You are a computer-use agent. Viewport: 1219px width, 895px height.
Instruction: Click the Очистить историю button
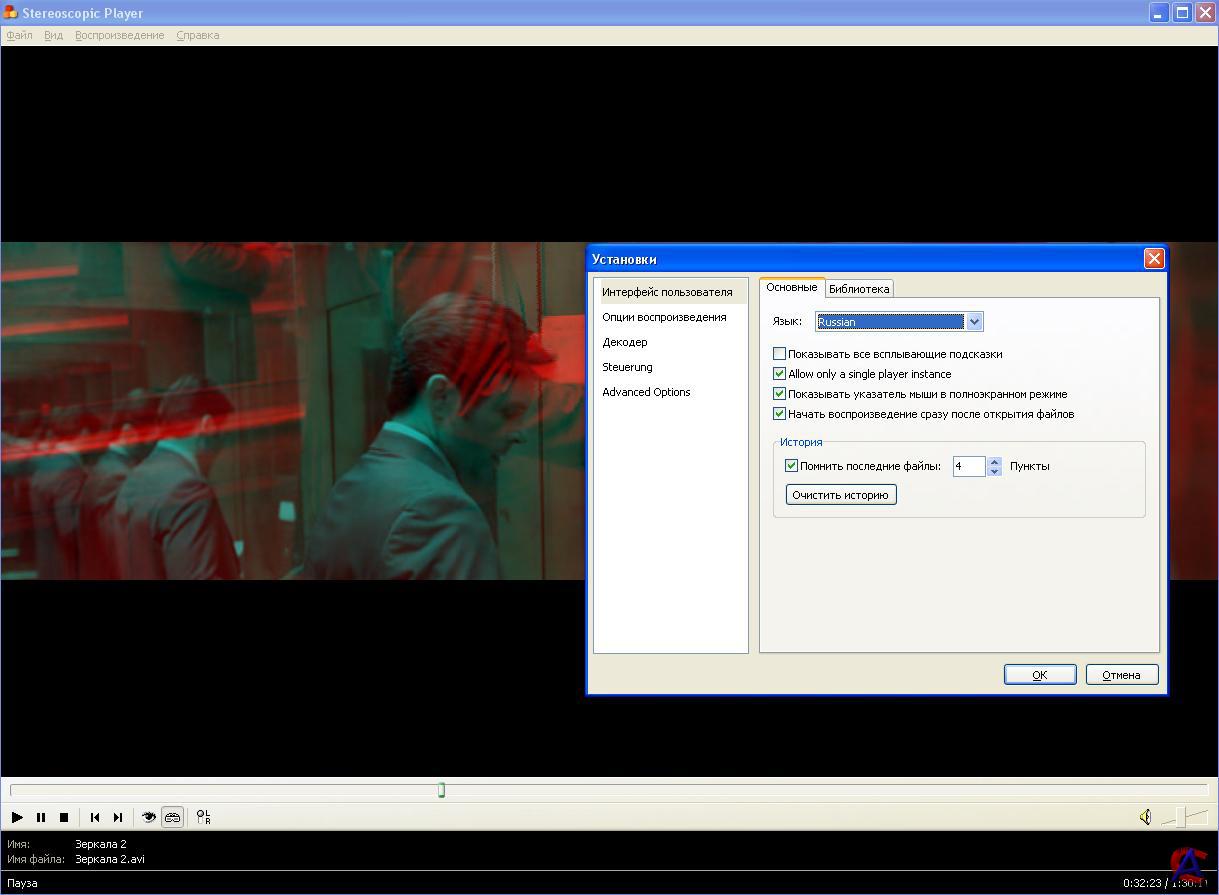[840, 495]
